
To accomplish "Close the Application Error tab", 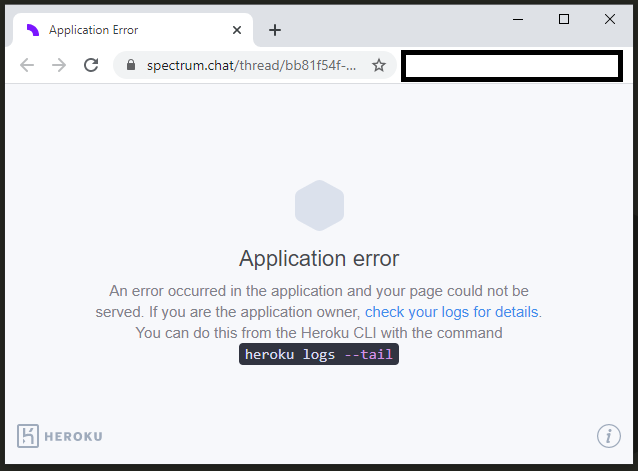I will pos(237,30).
